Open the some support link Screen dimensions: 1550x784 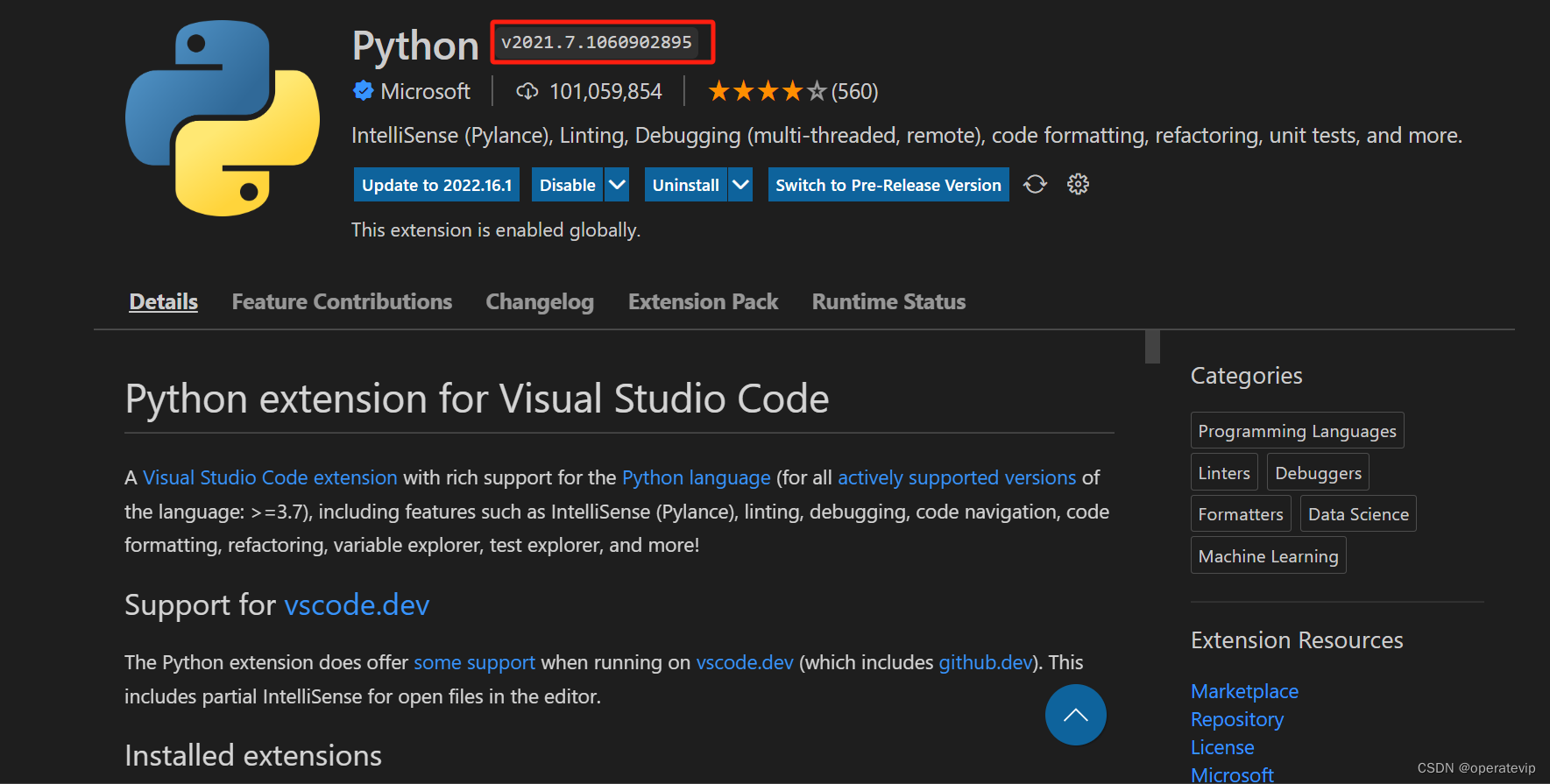[474, 662]
